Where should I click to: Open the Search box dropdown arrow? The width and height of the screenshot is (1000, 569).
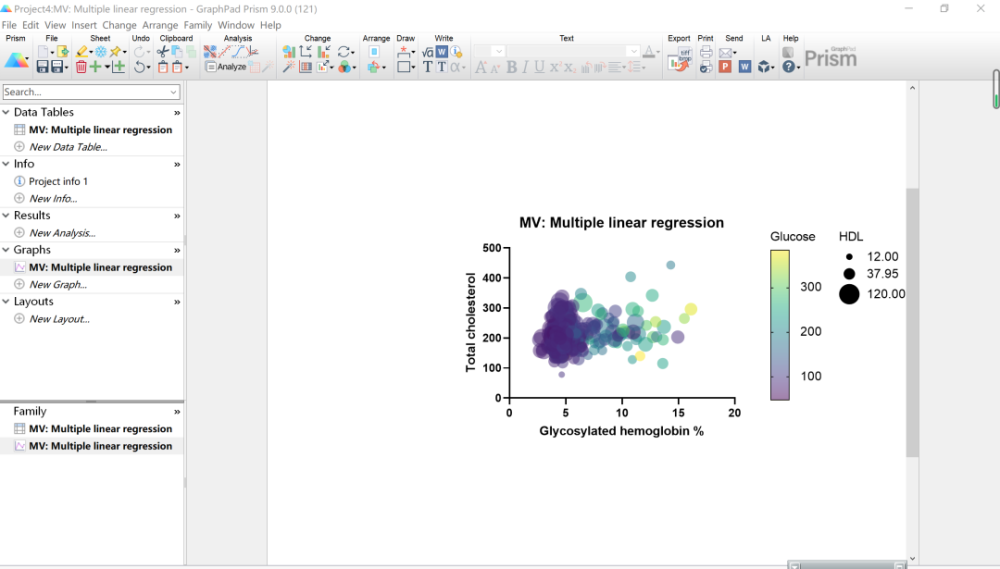[173, 92]
